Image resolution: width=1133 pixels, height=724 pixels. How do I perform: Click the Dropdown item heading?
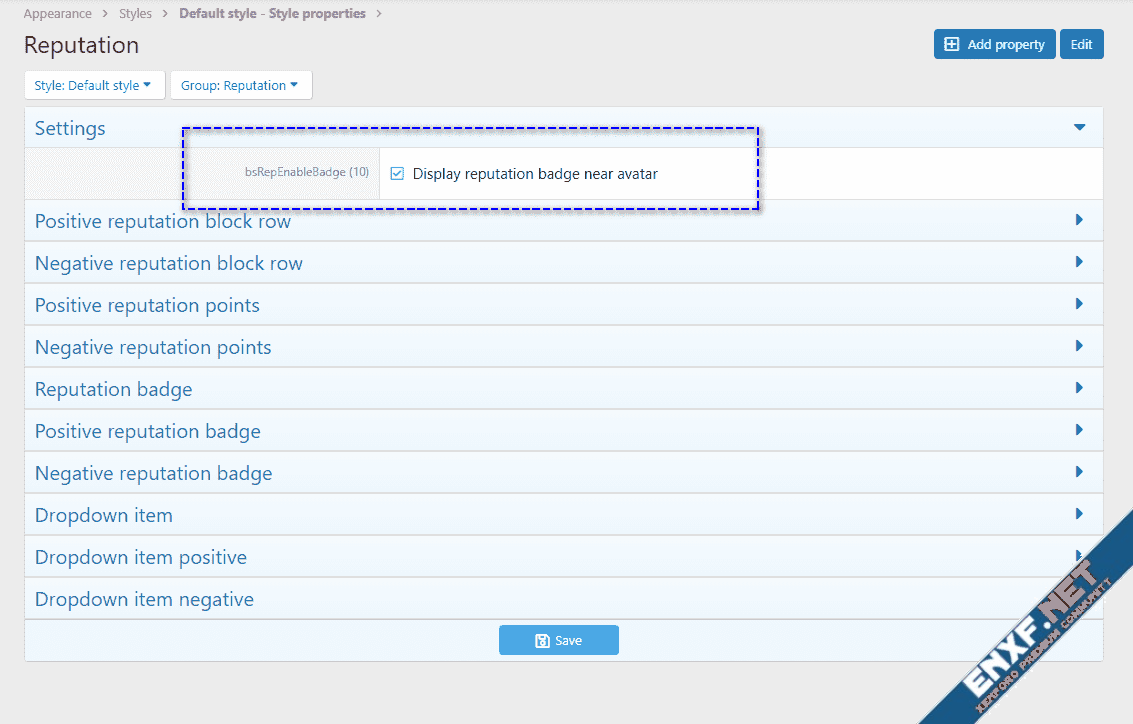point(103,515)
